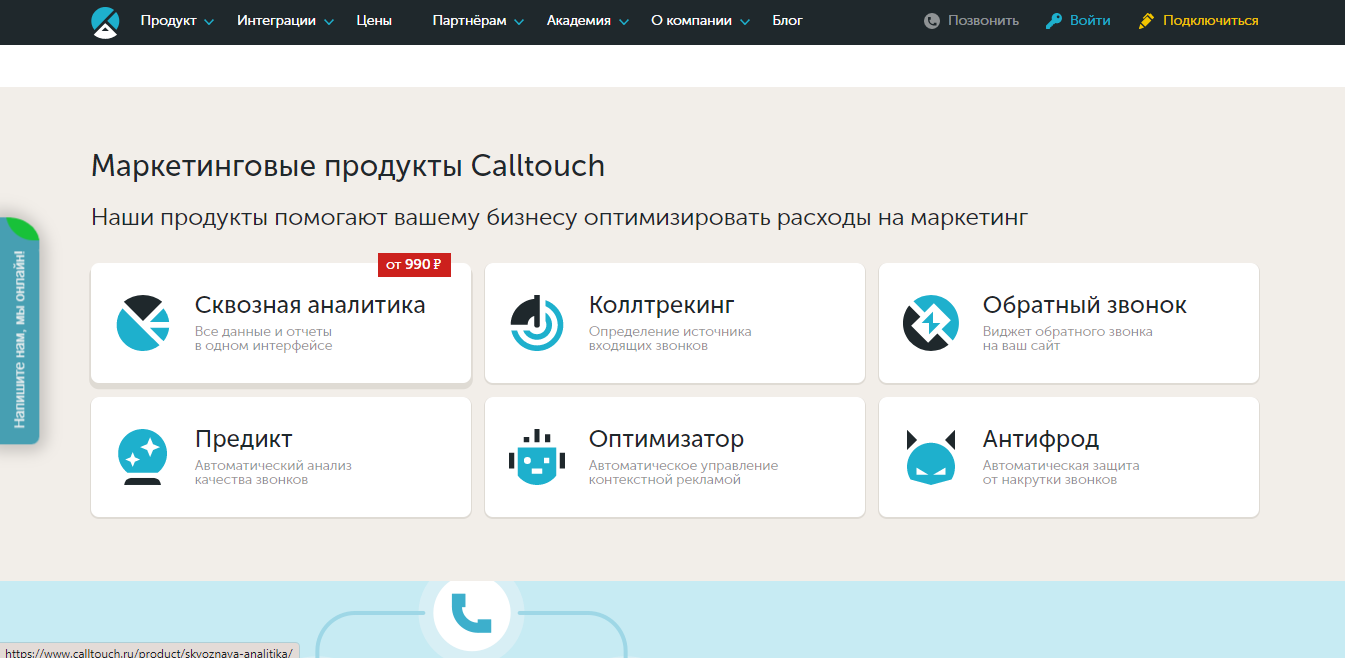Click the Сквозная аналитика pie chart icon

(x=145, y=323)
